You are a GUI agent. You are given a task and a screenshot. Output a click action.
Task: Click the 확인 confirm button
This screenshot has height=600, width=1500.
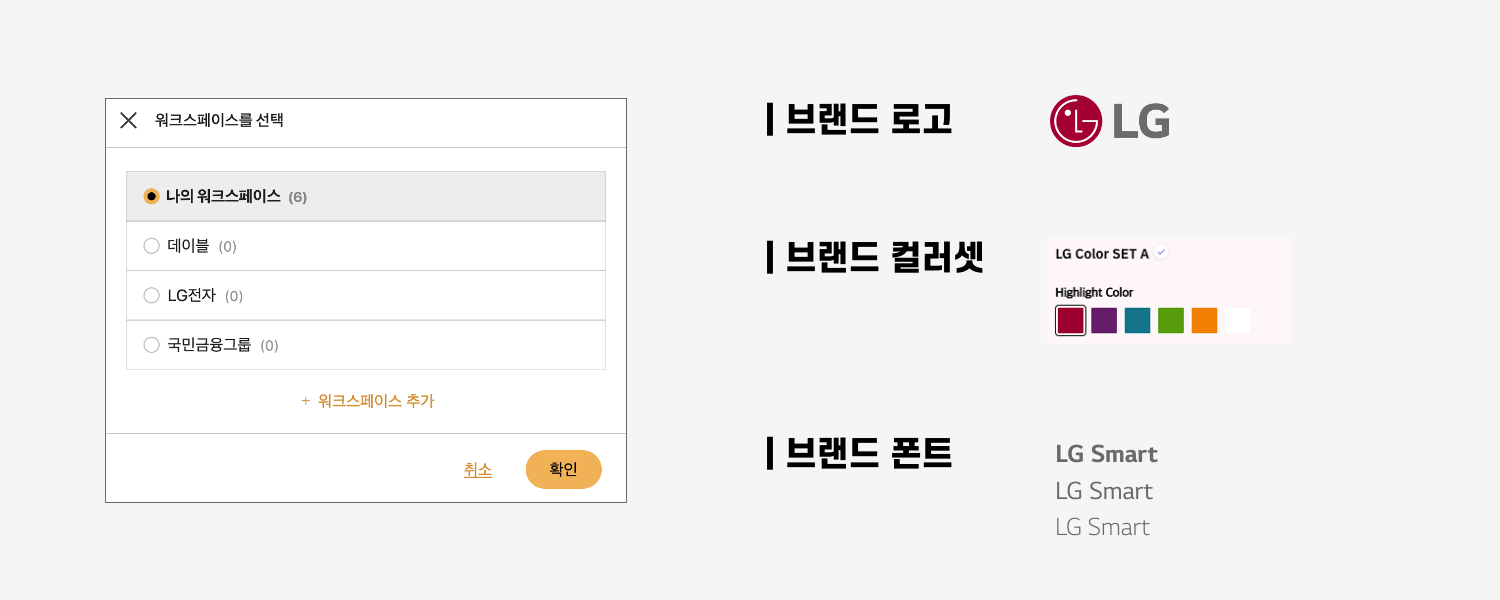[x=563, y=468]
